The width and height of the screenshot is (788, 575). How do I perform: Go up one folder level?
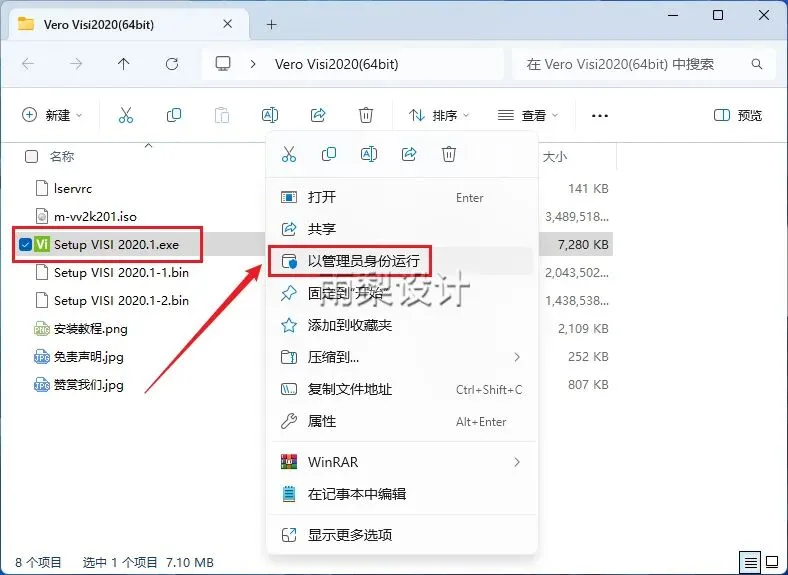point(124,64)
